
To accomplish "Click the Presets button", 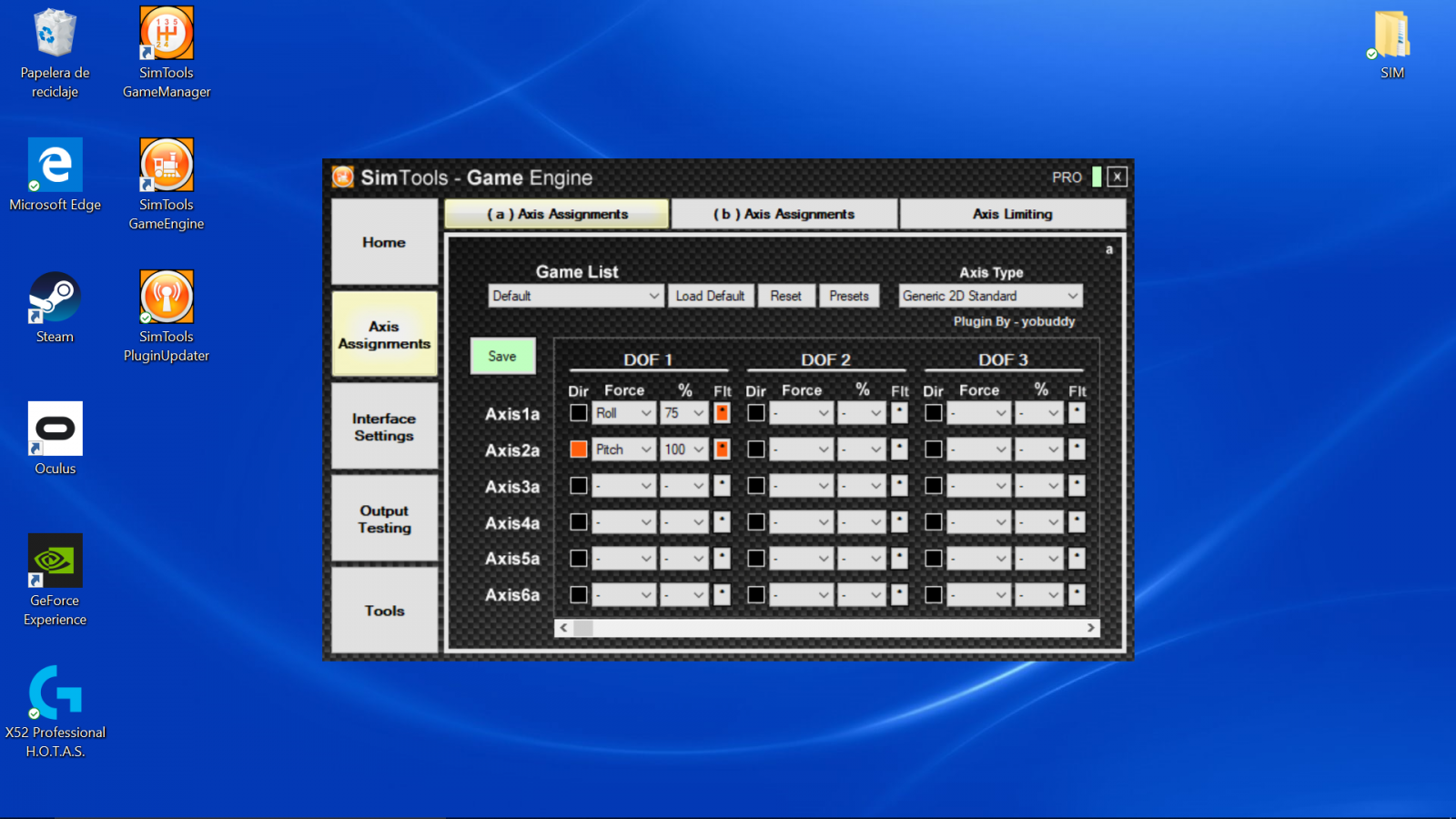I will tap(849, 296).
